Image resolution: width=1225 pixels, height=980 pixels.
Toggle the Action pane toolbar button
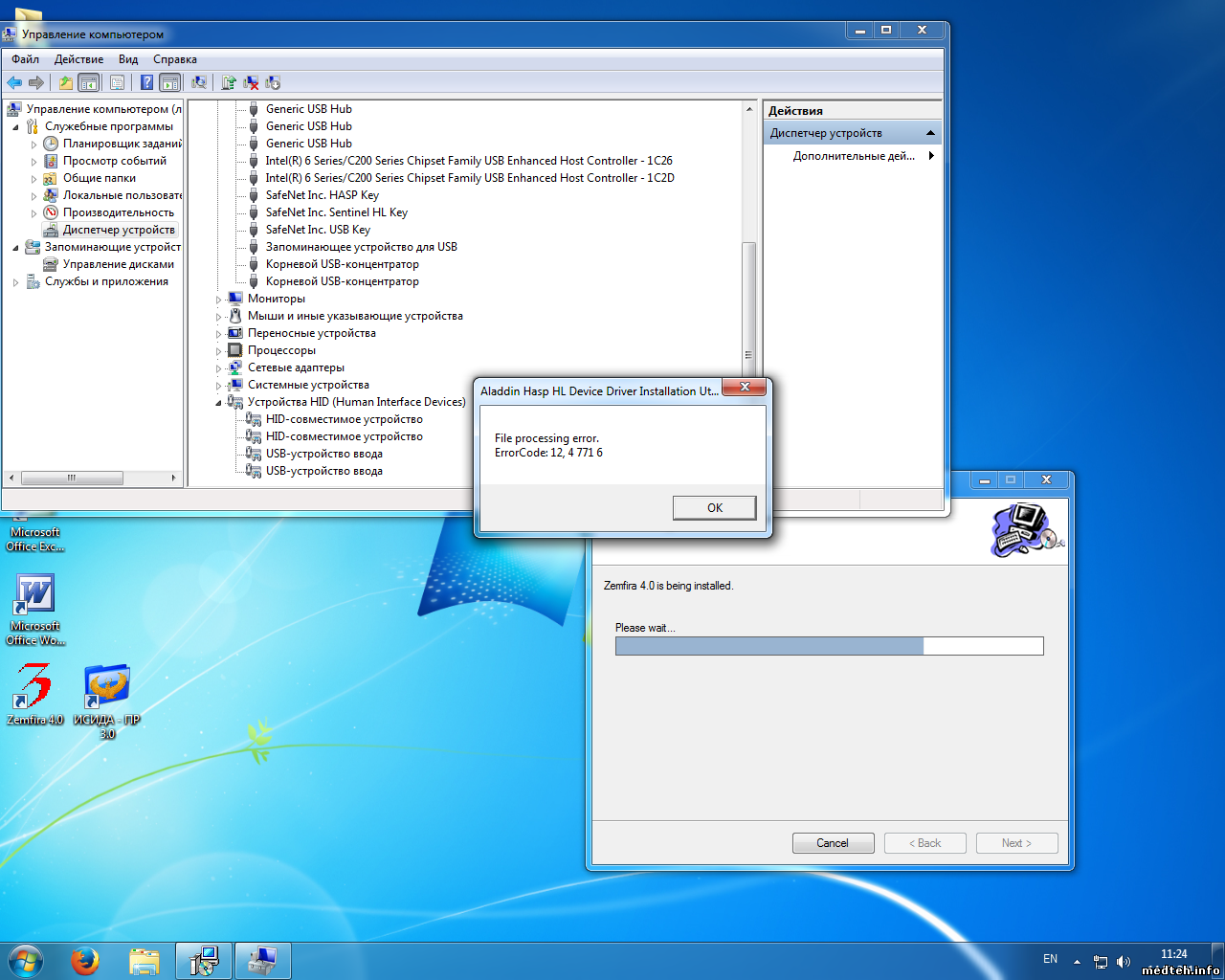coord(169,83)
